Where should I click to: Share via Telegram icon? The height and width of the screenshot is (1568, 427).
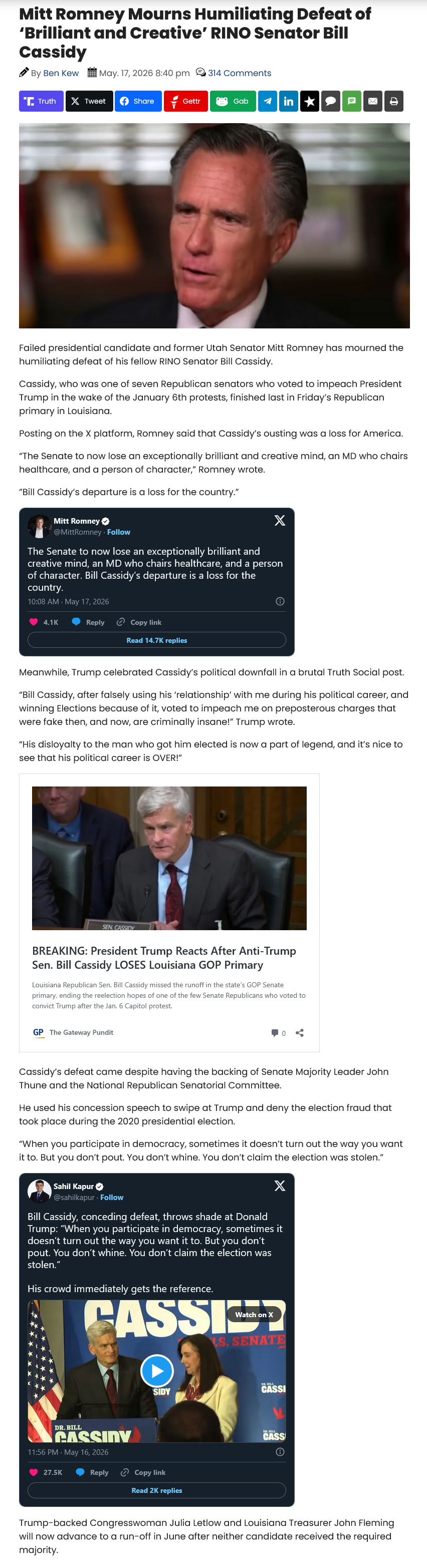(x=268, y=101)
